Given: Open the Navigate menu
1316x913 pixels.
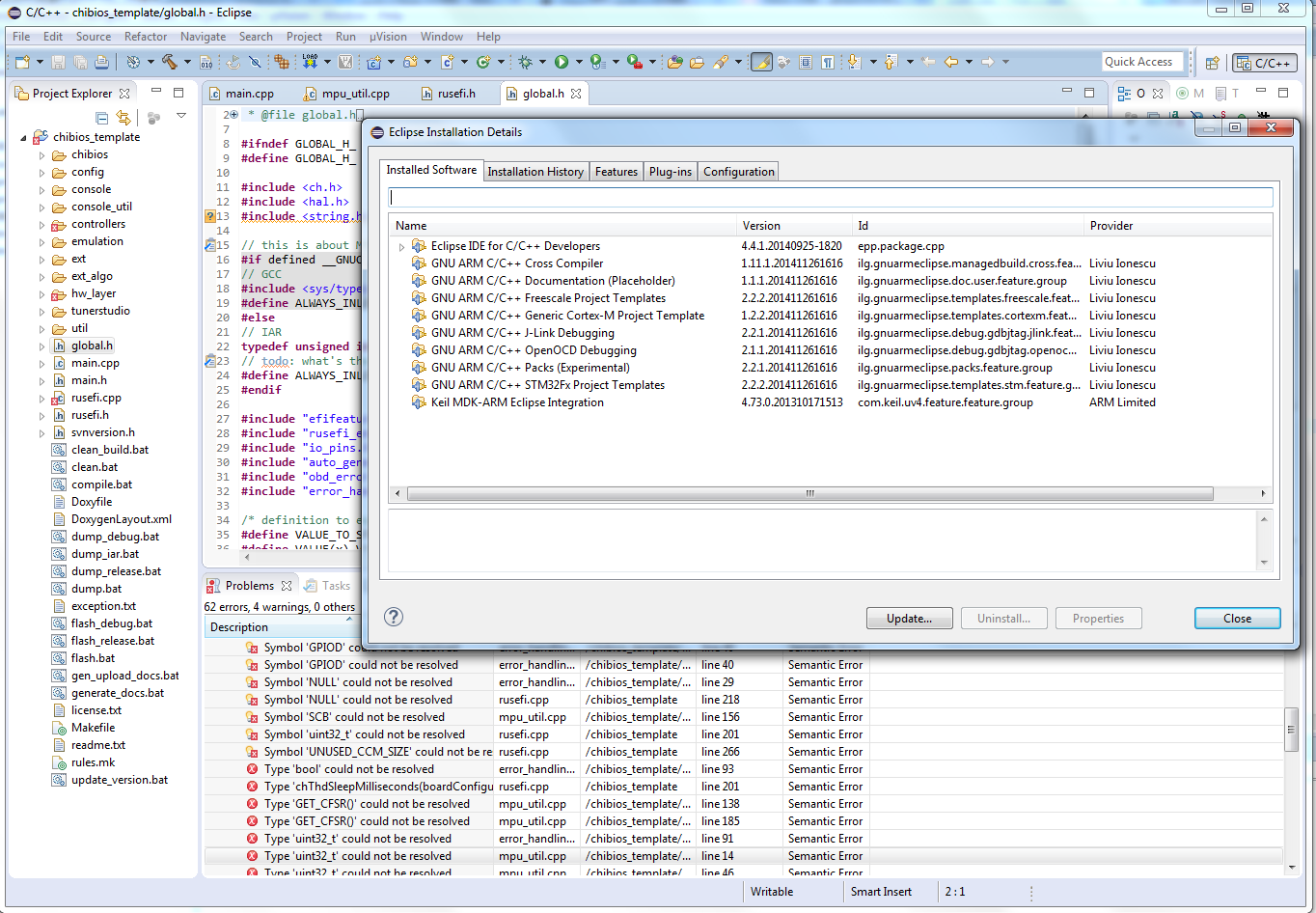Looking at the screenshot, I should click(x=203, y=37).
